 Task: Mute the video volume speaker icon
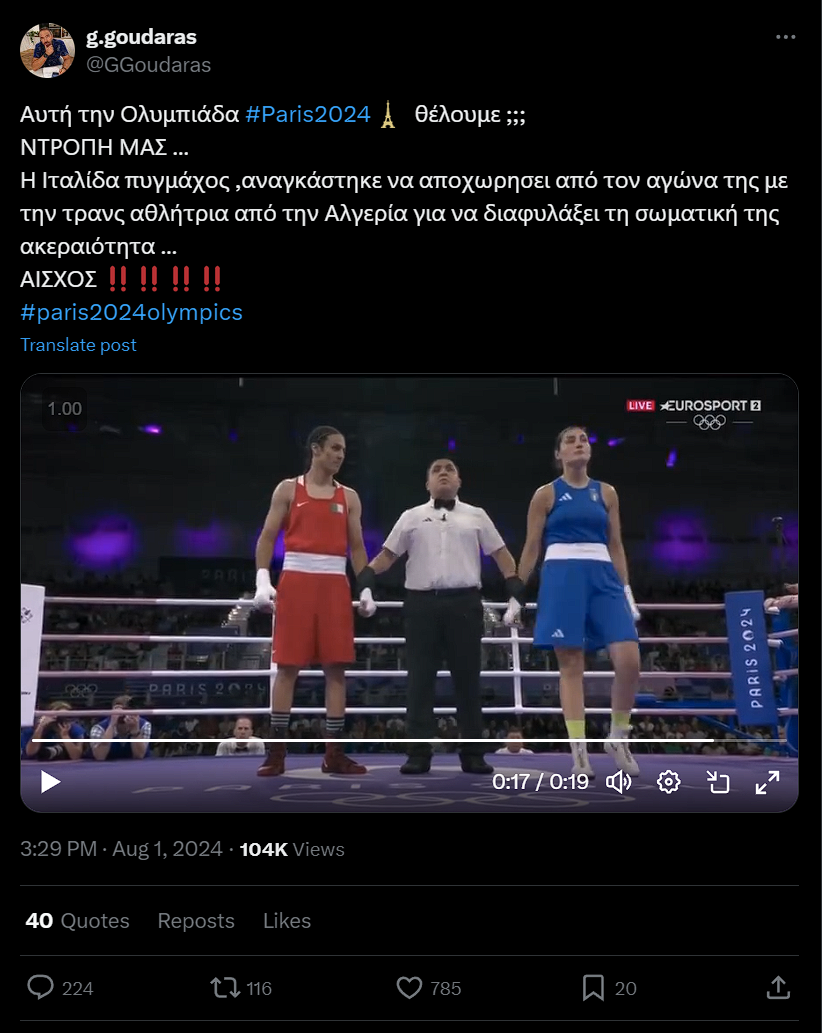(618, 782)
